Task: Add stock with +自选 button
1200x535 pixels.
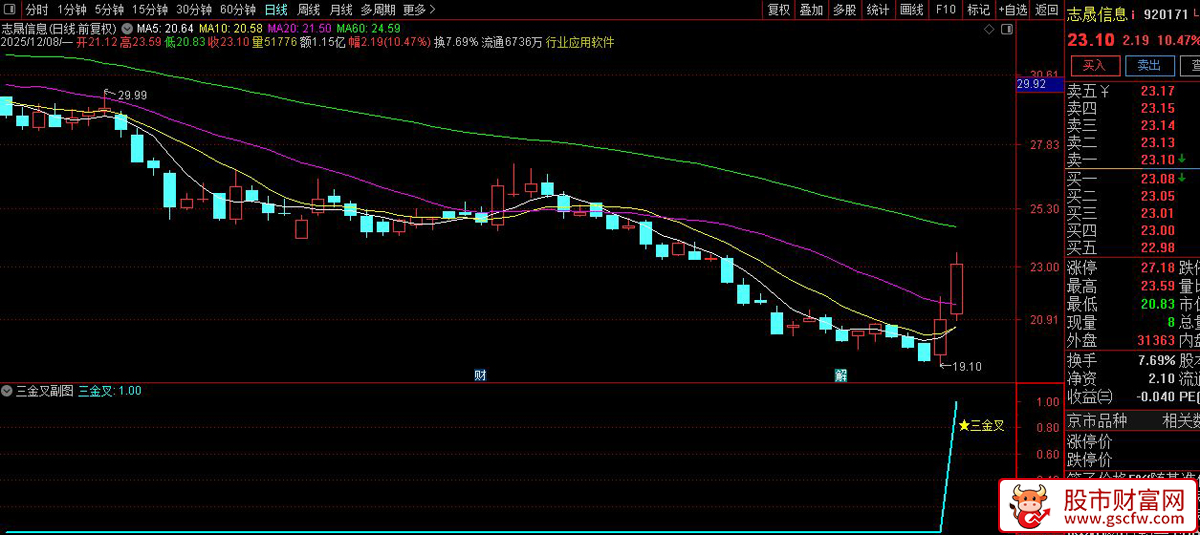Action: (1012, 10)
